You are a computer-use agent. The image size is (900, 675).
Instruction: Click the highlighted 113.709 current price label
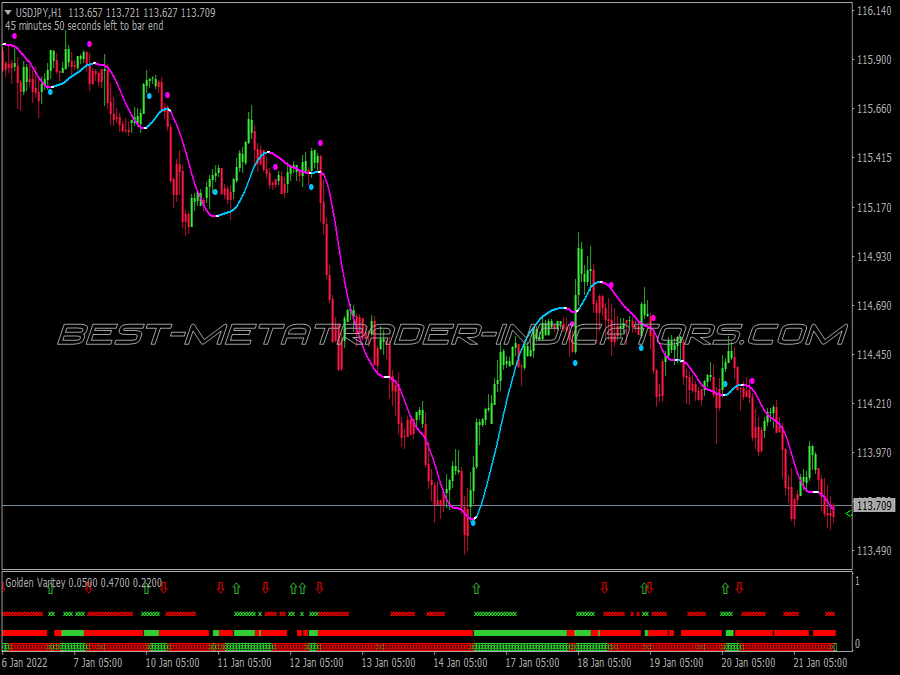pos(874,505)
